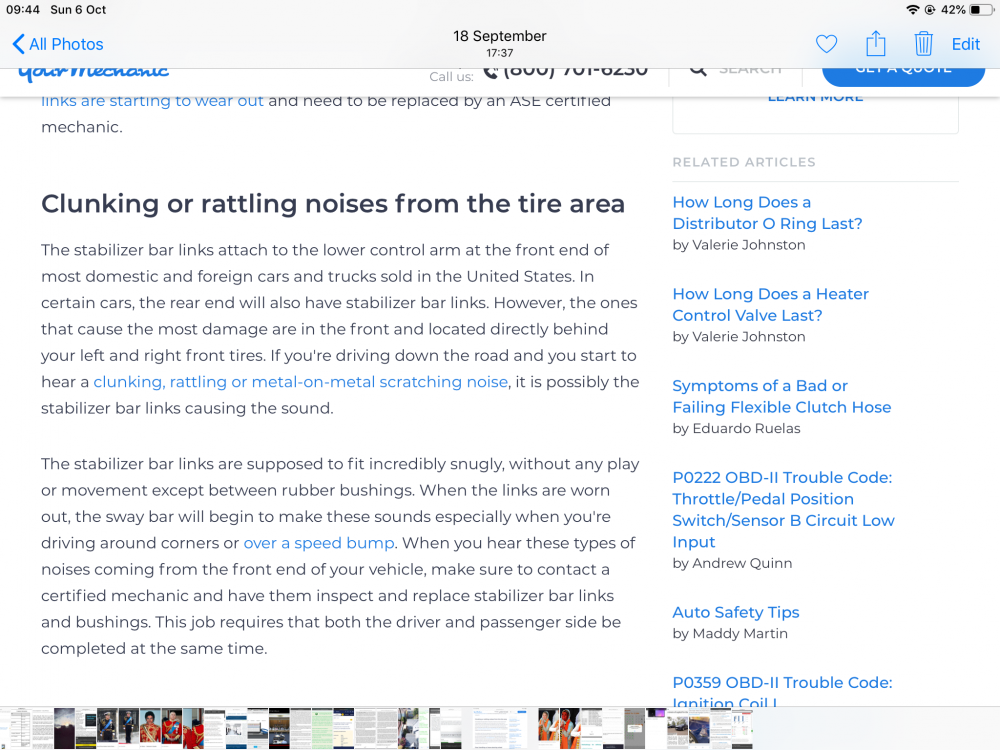The width and height of the screenshot is (1000, 750).
Task: Tap the search magnifier icon on webpage
Action: (x=698, y=69)
